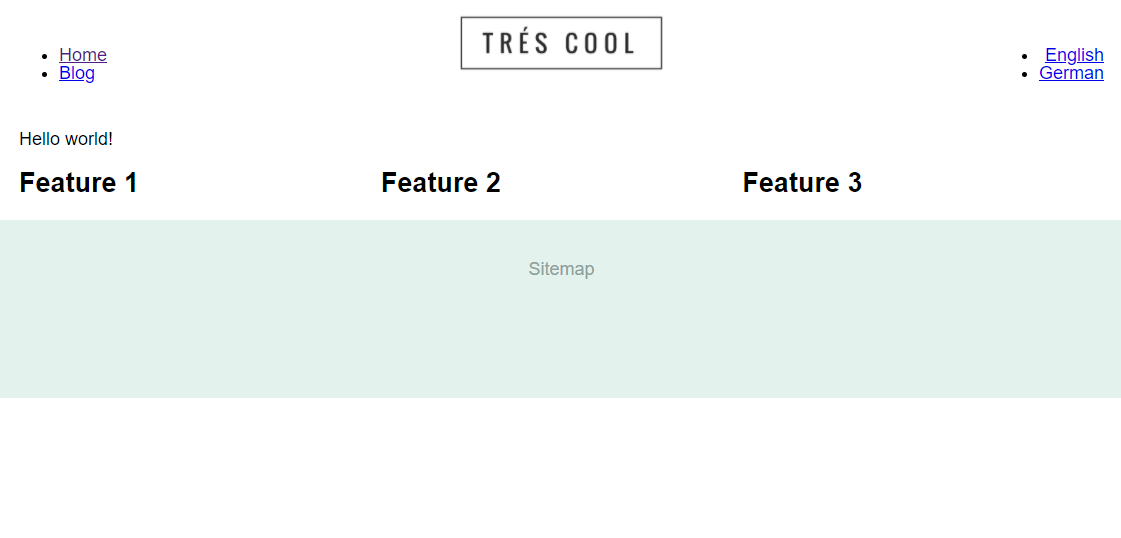This screenshot has height=538, width=1121.
Task: Click the blank white area beneath the footer
Action: (x=560, y=468)
